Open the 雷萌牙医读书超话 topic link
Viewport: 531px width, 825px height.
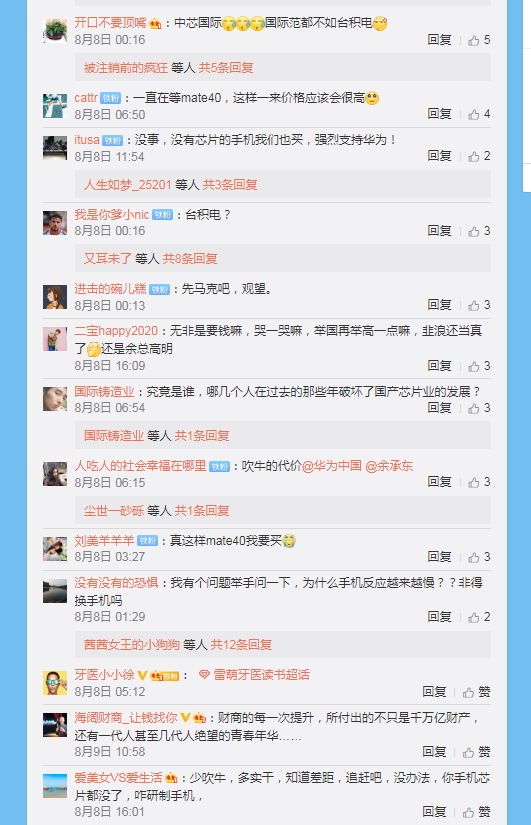254,675
